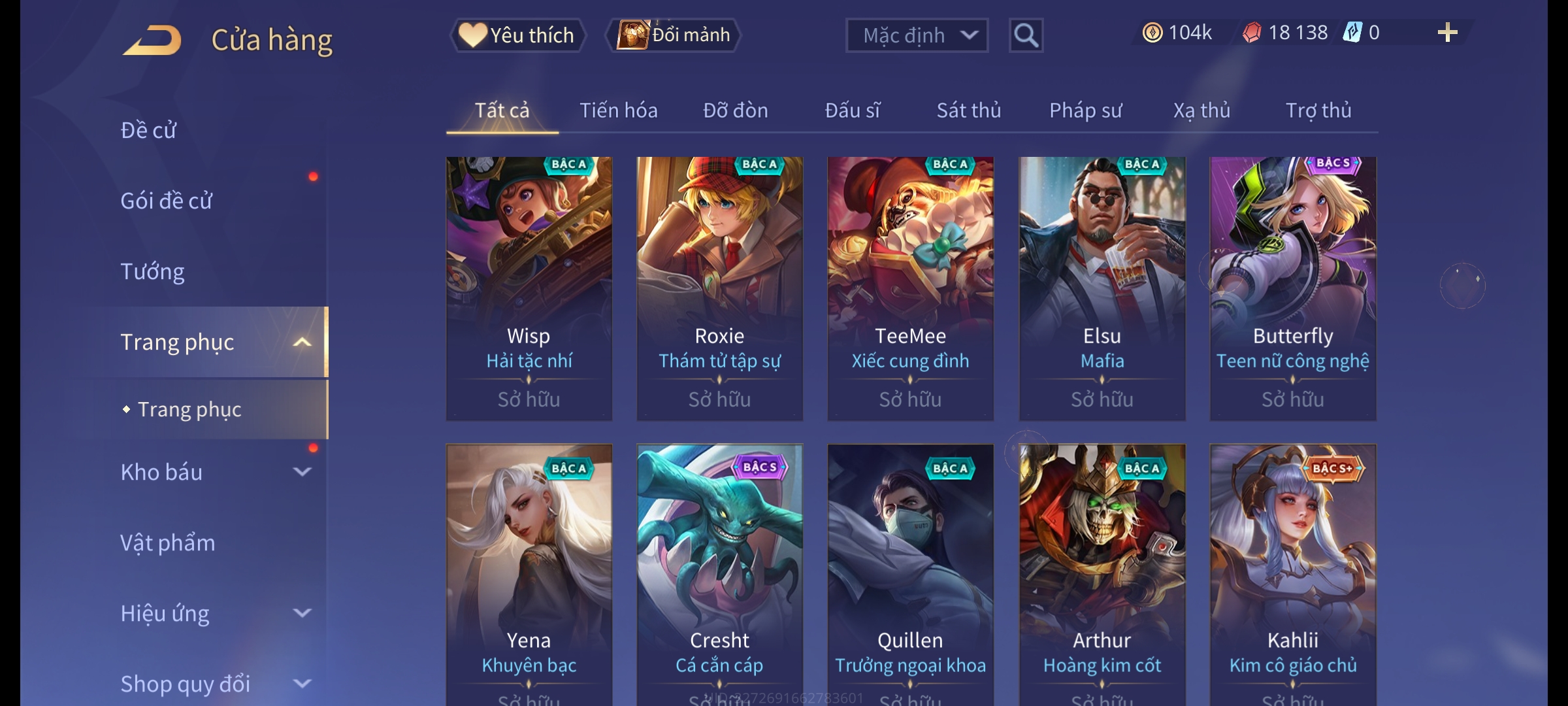Open Đổi mảnh fragment exchange chest
This screenshot has width=1568, height=706.
674,35
